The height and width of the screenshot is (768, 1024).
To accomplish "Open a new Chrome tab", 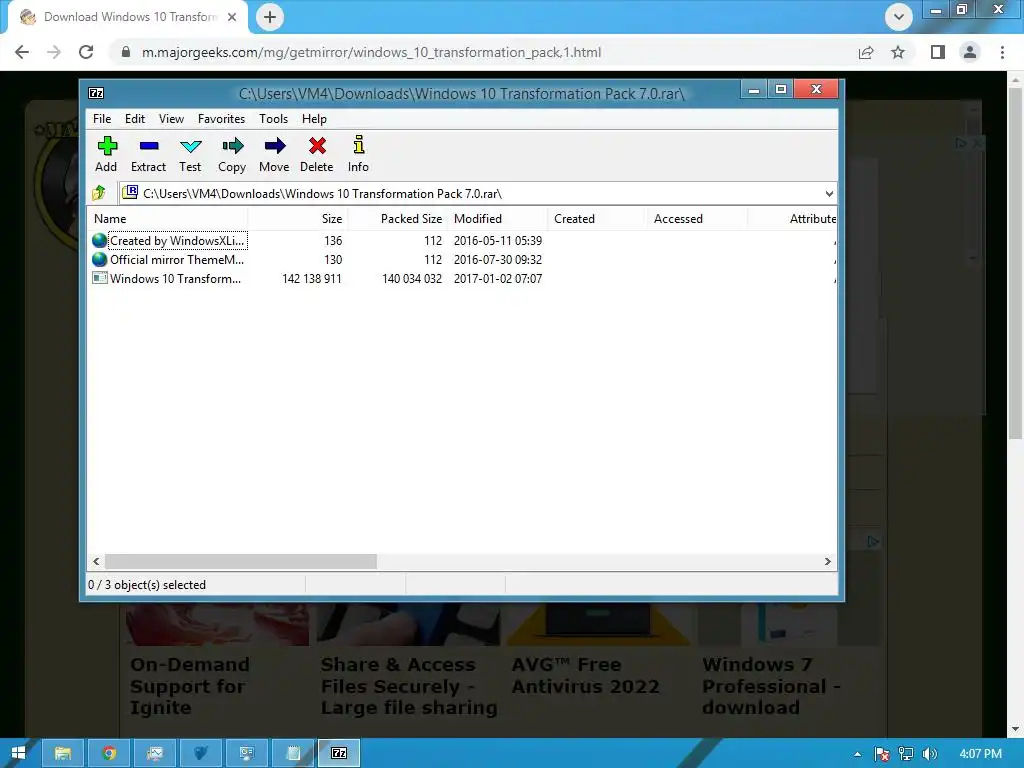I will pos(270,18).
